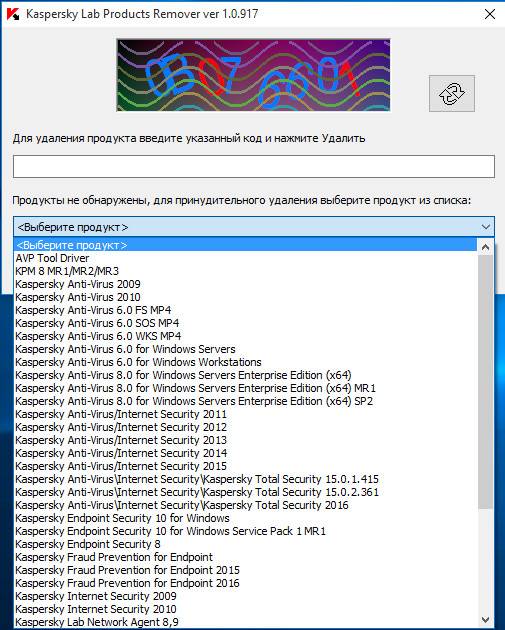Select Anti-Virus 6.0 for Windows Workstations

click(x=245, y=362)
